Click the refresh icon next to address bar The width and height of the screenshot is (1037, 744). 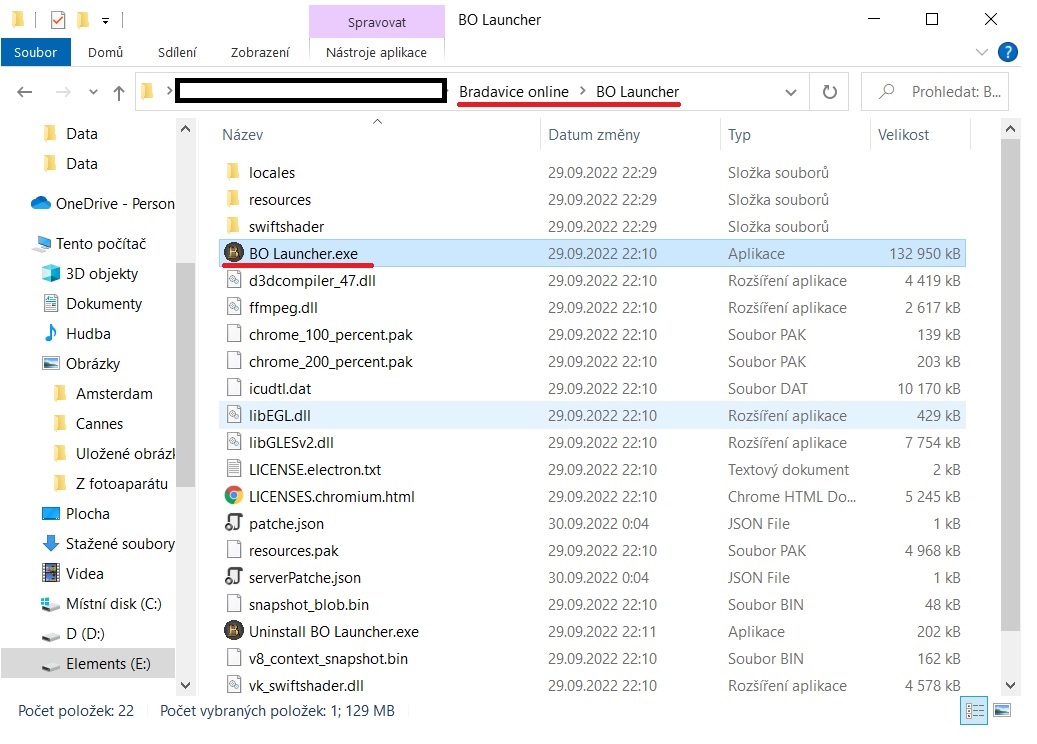(x=830, y=91)
